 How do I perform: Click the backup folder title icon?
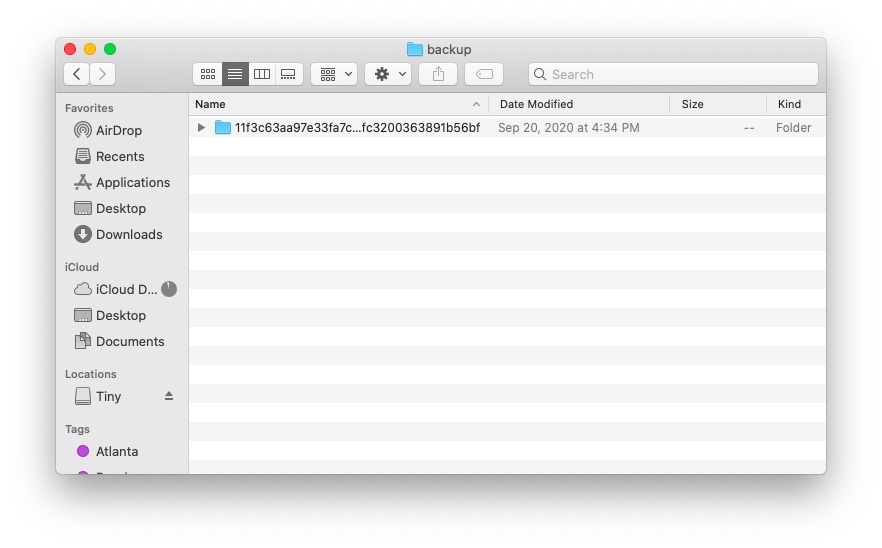click(x=415, y=49)
